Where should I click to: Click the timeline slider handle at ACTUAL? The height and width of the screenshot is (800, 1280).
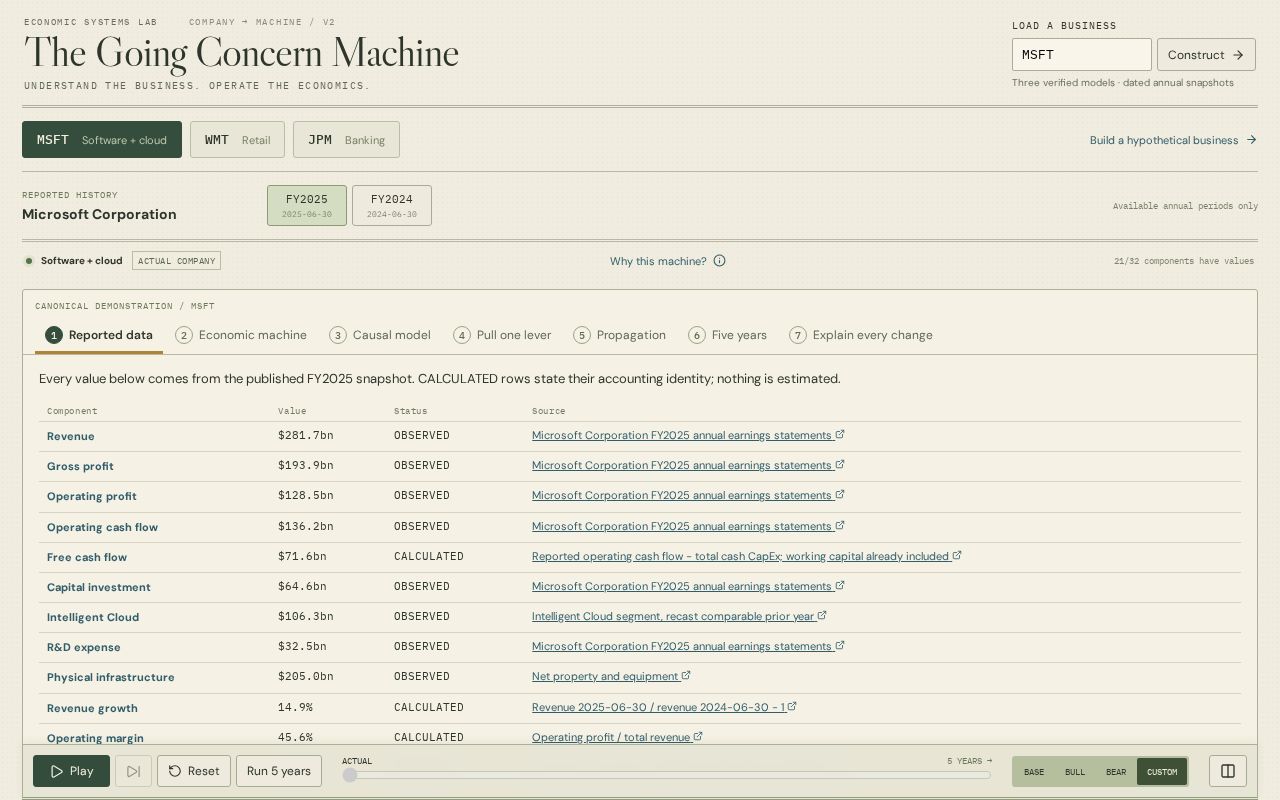pyautogui.click(x=350, y=775)
